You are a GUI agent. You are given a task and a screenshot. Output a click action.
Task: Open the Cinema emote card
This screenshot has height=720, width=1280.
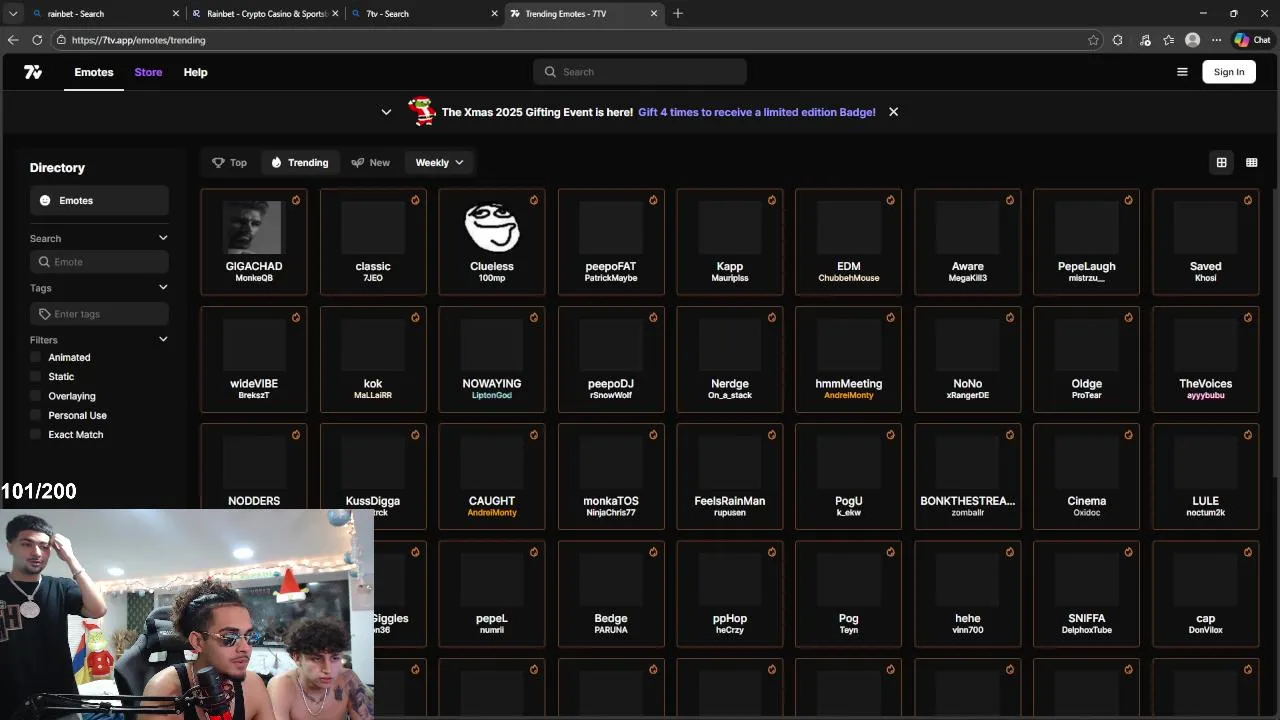[x=1087, y=477]
